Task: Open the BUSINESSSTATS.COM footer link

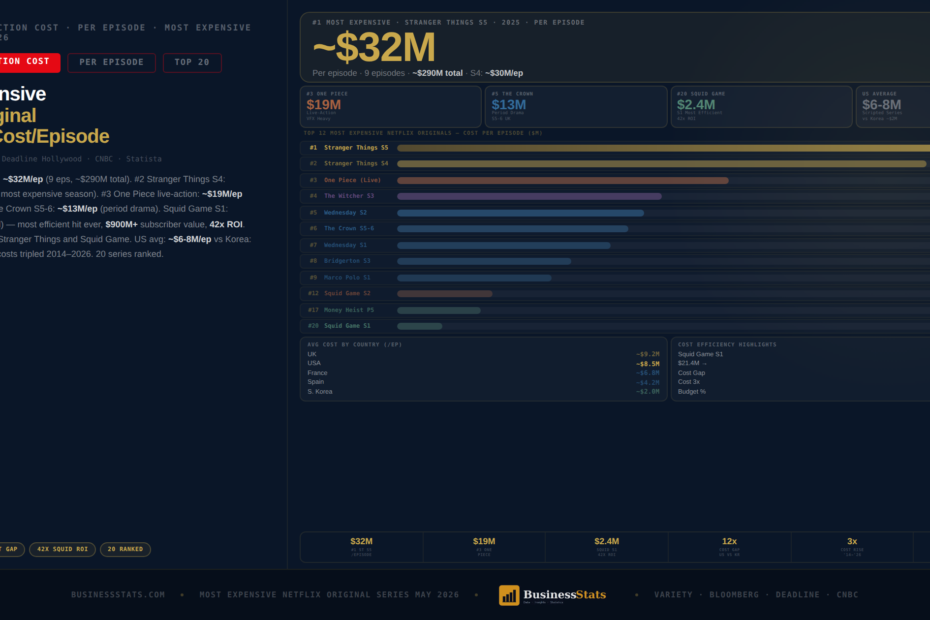Action: 118,594
